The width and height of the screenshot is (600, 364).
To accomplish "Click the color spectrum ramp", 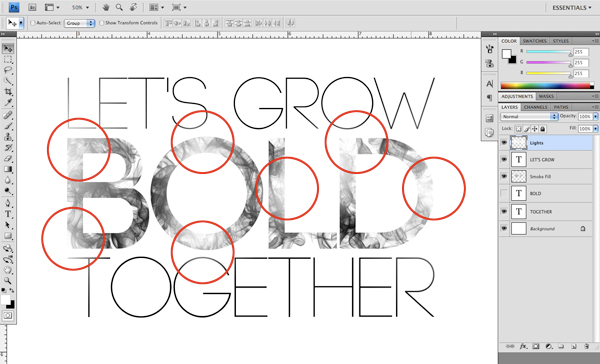I will point(547,86).
